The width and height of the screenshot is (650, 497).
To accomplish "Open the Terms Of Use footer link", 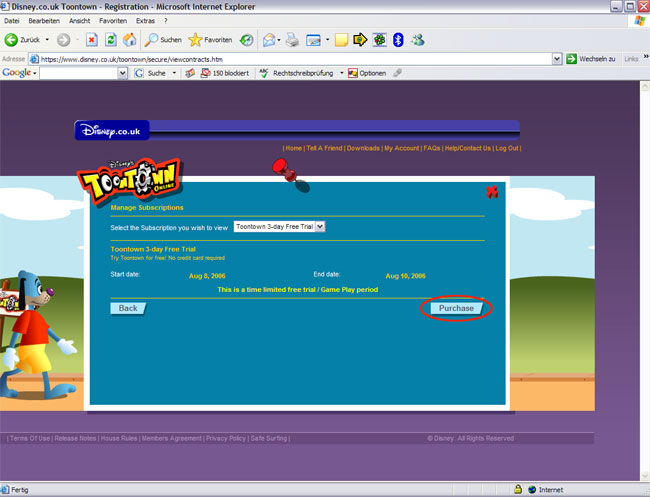I will tap(30, 438).
